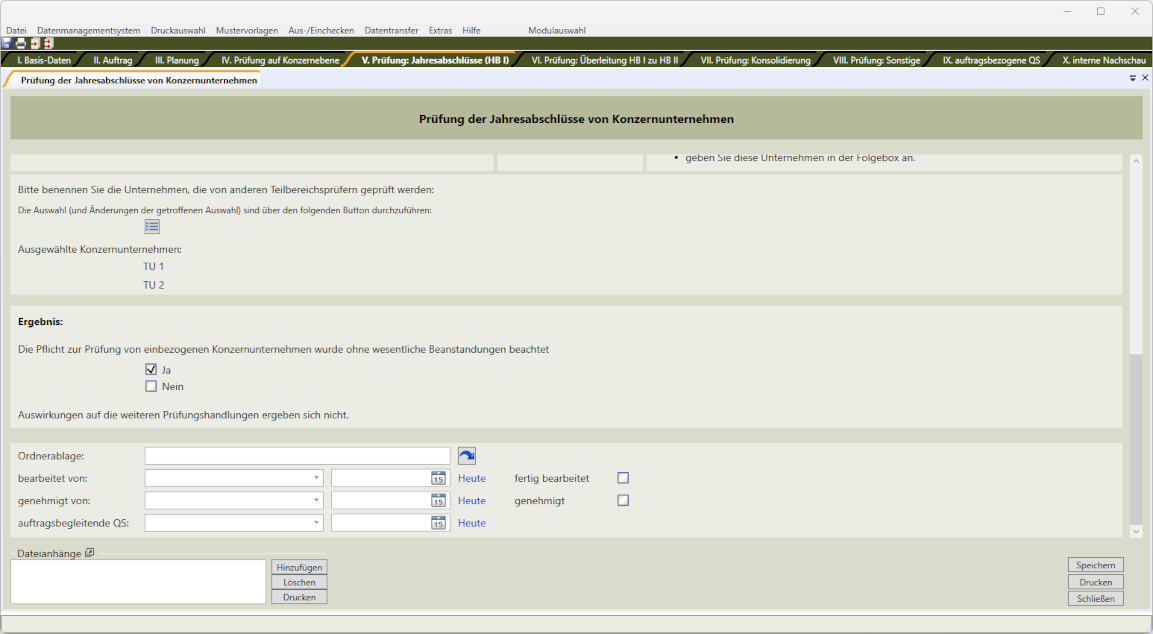The height and width of the screenshot is (634, 1153).
Task: Open the company selection list button
Action: click(152, 227)
